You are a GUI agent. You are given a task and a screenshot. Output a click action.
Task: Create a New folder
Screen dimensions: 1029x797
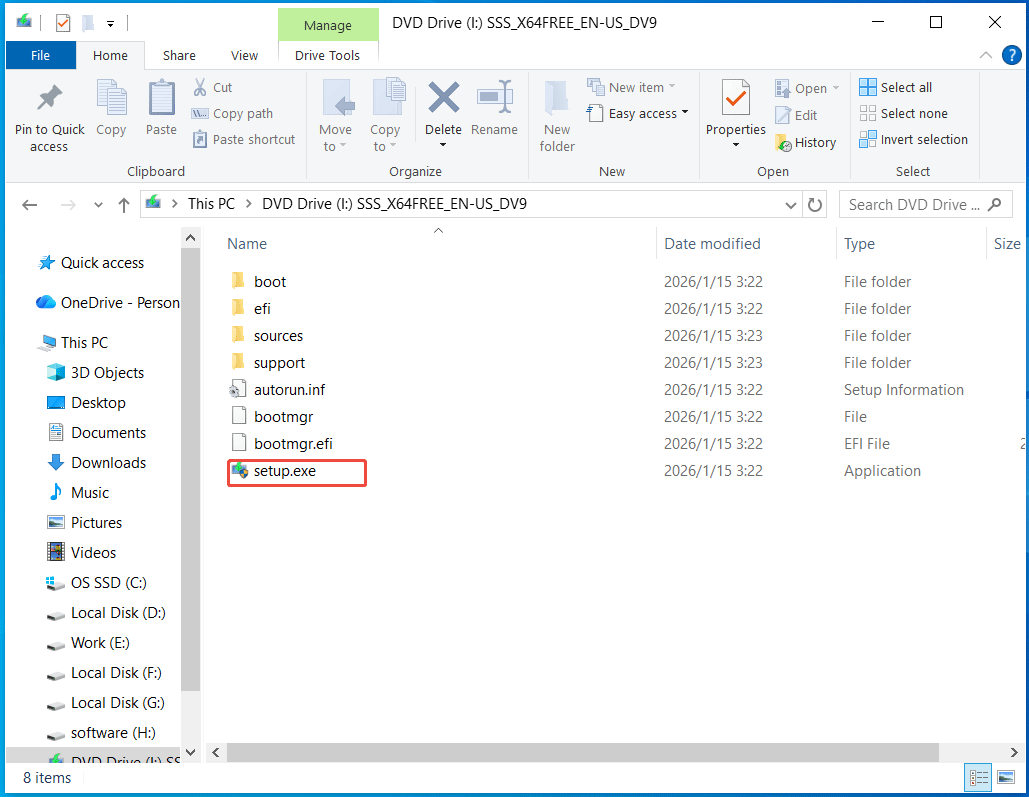click(556, 116)
